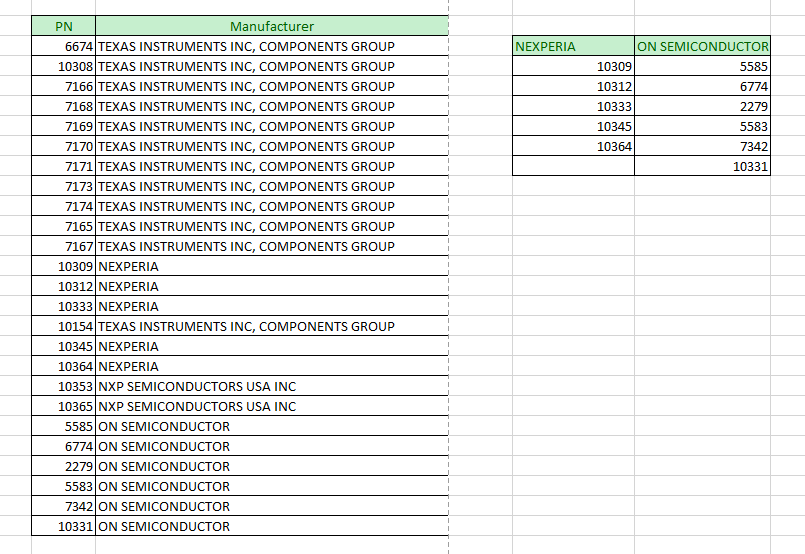Screen dimensions: 805x554
Task: Select PN 10312 in the left table
Action: click(64, 286)
